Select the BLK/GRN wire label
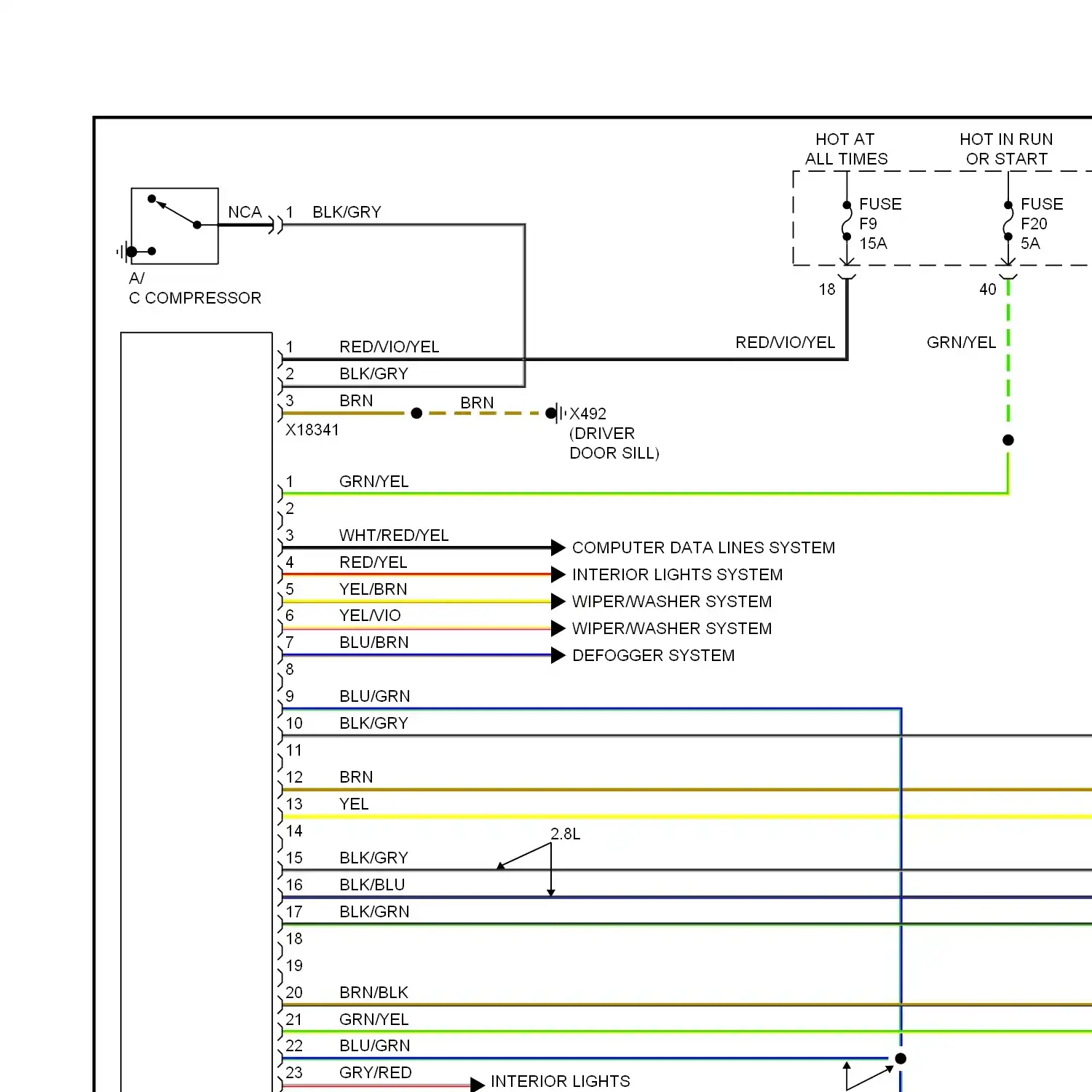Viewport: 1092px width, 1092px height. (374, 912)
